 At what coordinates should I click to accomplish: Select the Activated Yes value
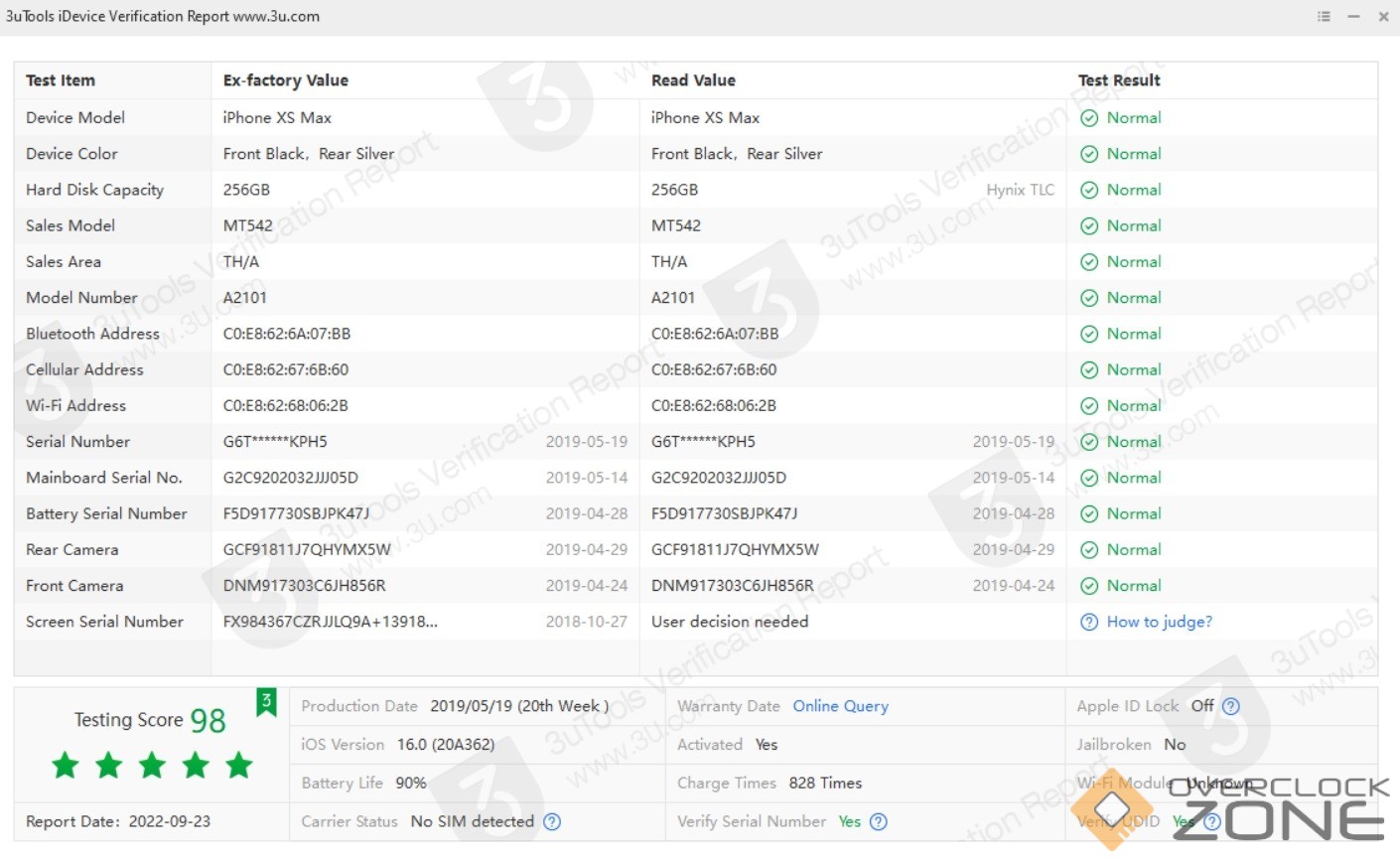tap(767, 744)
